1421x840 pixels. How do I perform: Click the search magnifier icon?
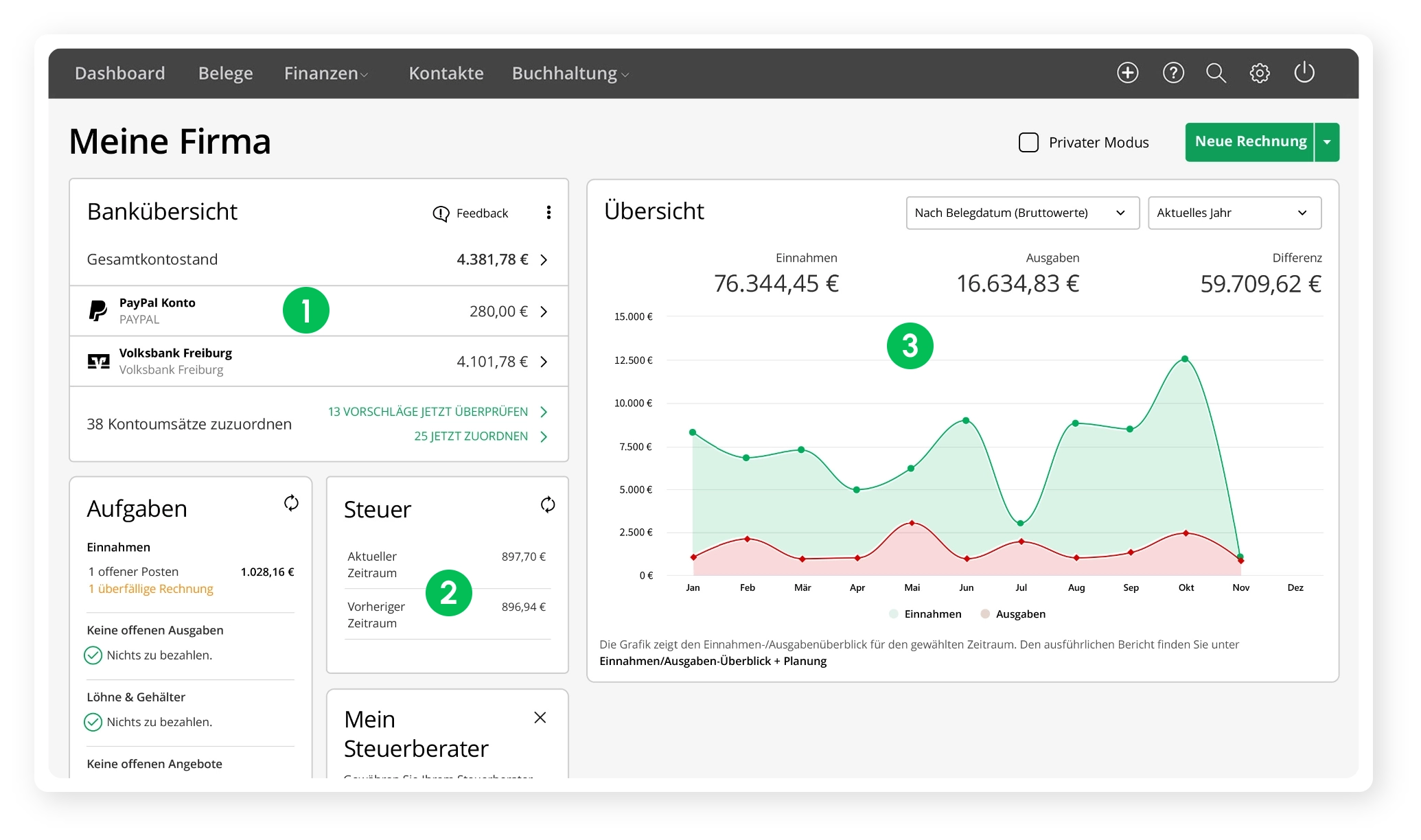pyautogui.click(x=1216, y=73)
